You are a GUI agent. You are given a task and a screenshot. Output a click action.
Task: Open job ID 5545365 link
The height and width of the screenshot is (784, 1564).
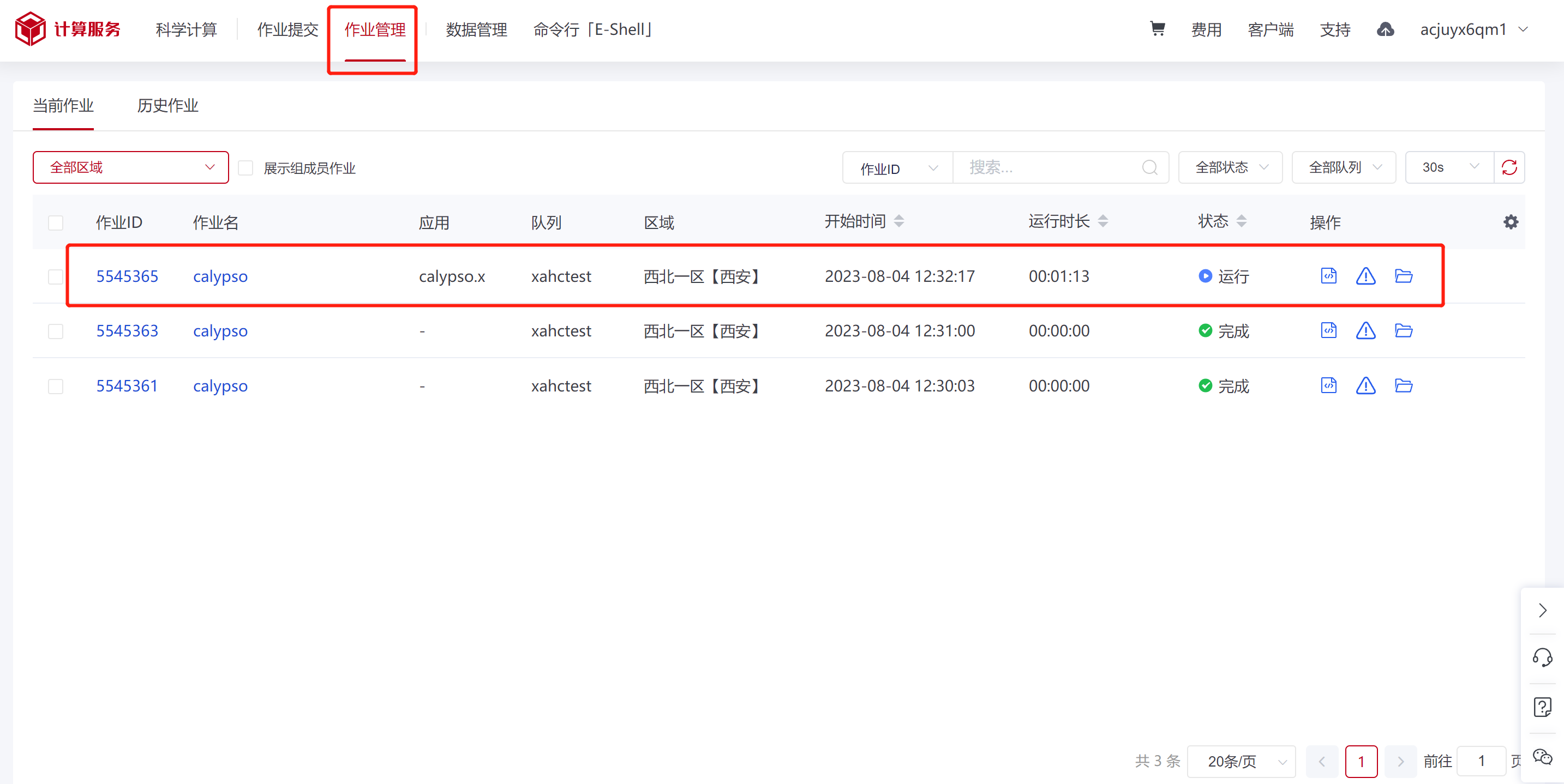point(127,277)
